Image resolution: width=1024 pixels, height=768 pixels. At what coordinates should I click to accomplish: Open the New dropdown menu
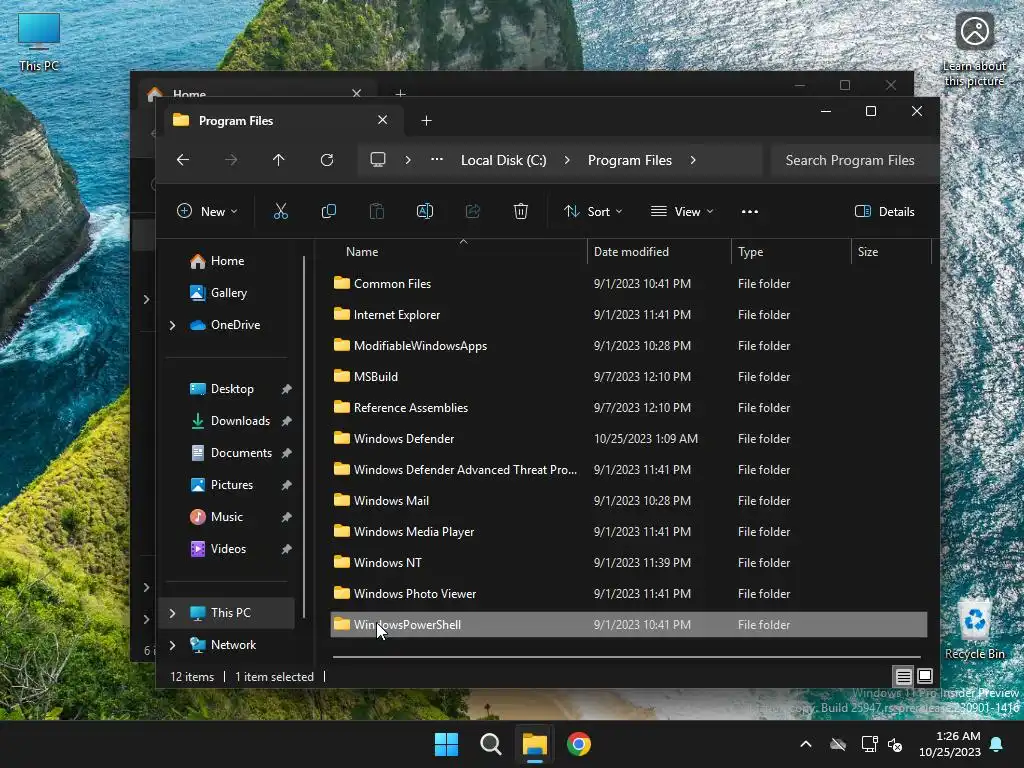[207, 212]
